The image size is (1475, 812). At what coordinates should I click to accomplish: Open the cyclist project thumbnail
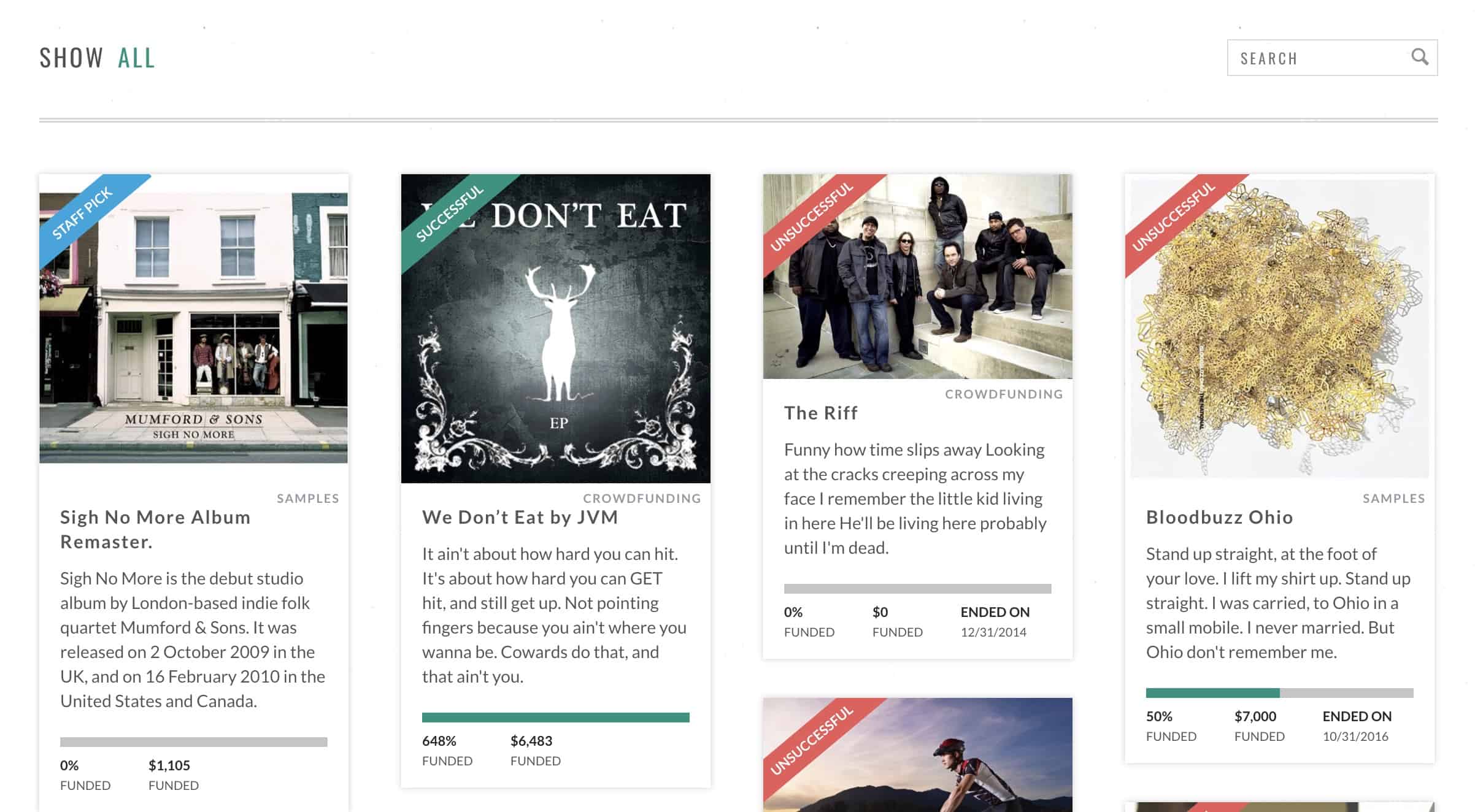point(945,760)
